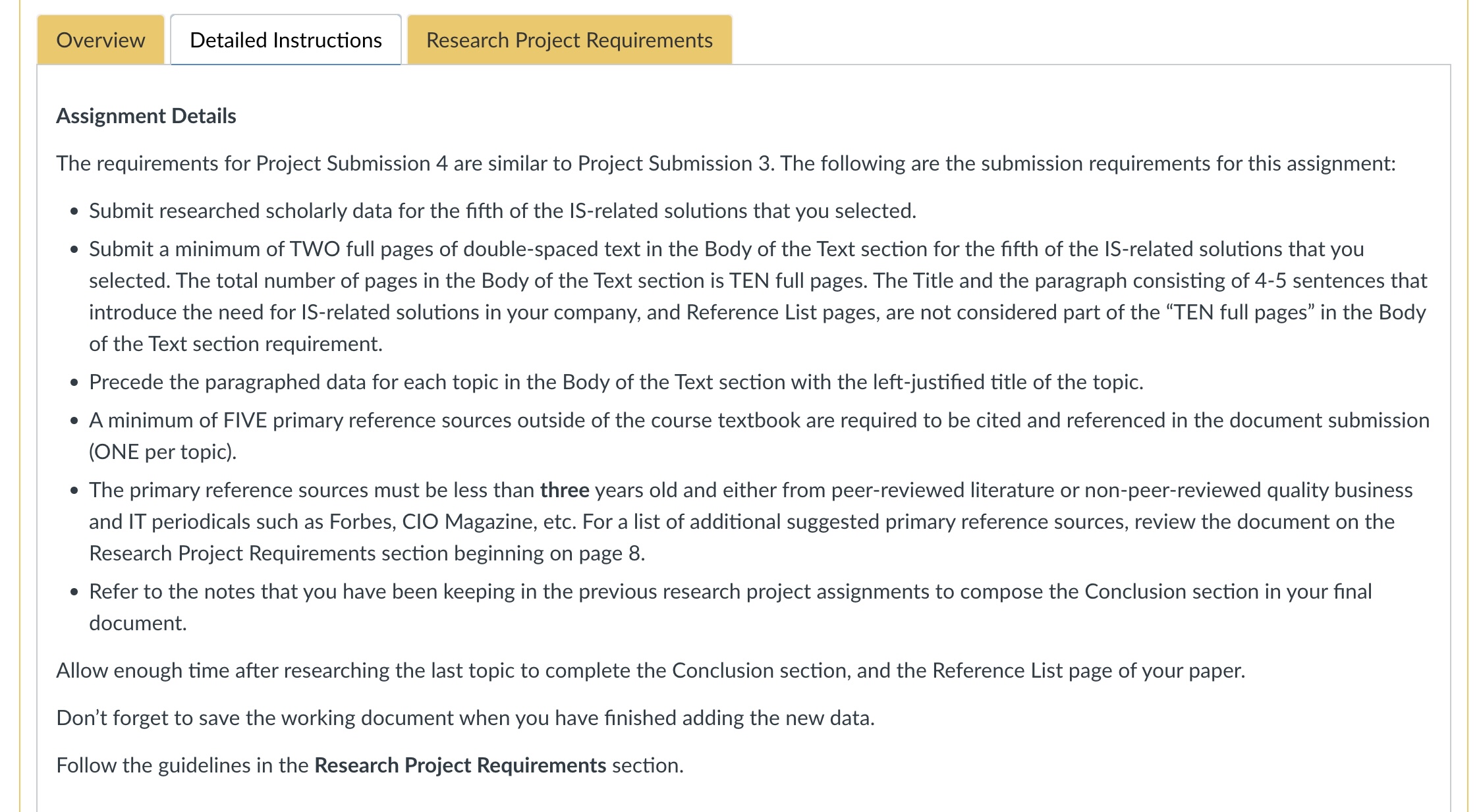The height and width of the screenshot is (812, 1479).
Task: Click the sentence mentioning Project Submission 4
Action: pyautogui.click(x=395, y=163)
